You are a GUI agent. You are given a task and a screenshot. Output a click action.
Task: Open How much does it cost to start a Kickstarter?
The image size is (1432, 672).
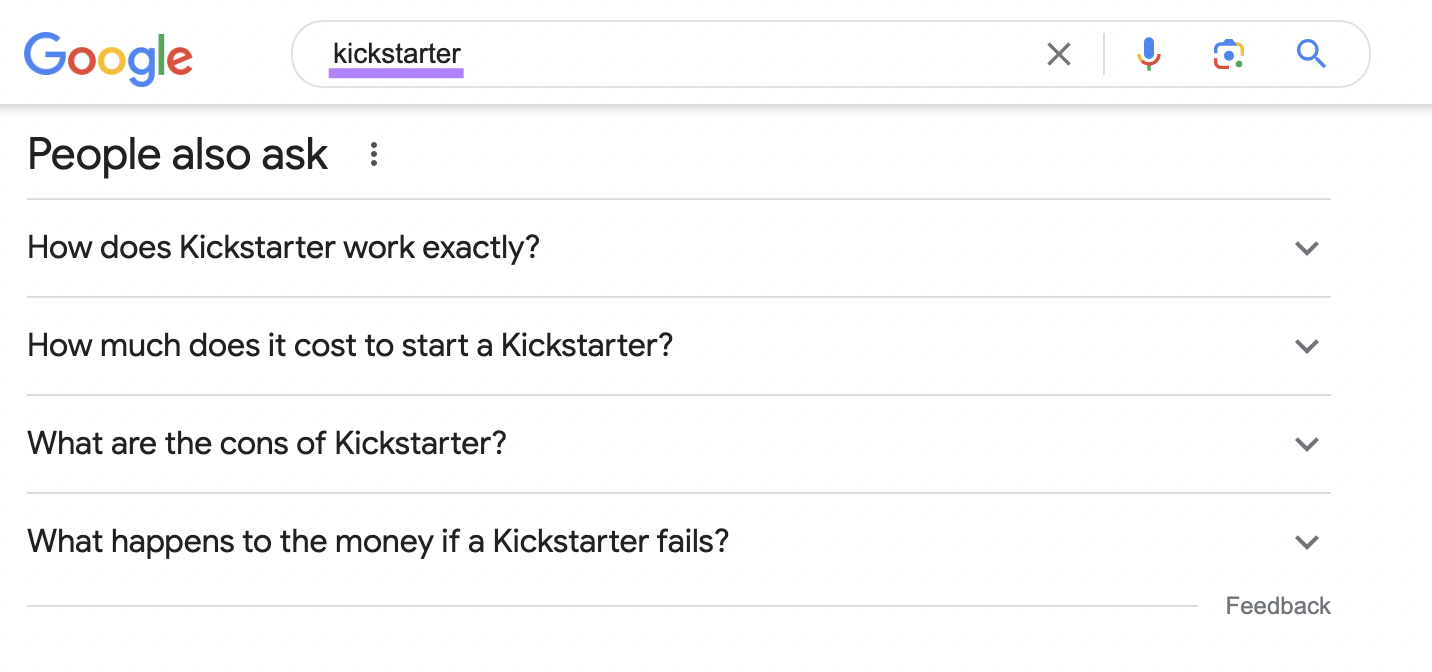pyautogui.click(x=350, y=345)
